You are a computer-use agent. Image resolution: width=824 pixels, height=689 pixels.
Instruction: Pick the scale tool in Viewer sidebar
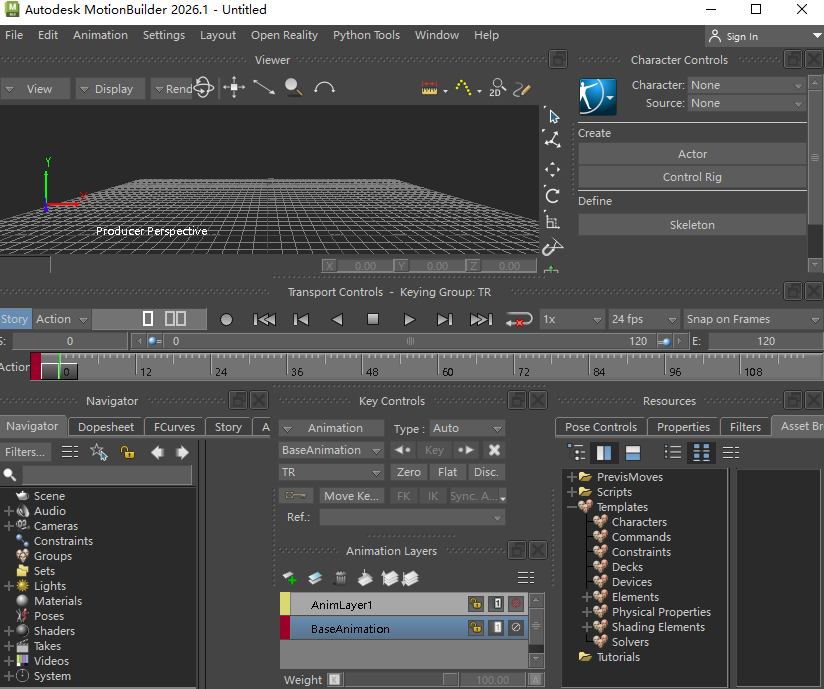coord(552,222)
